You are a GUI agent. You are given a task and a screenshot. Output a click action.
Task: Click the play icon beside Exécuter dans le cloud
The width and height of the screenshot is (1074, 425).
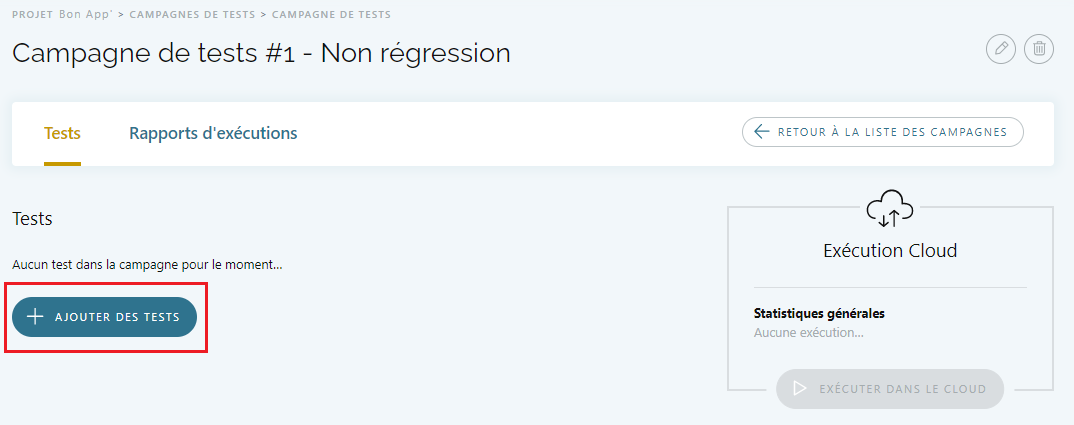pyautogui.click(x=799, y=389)
